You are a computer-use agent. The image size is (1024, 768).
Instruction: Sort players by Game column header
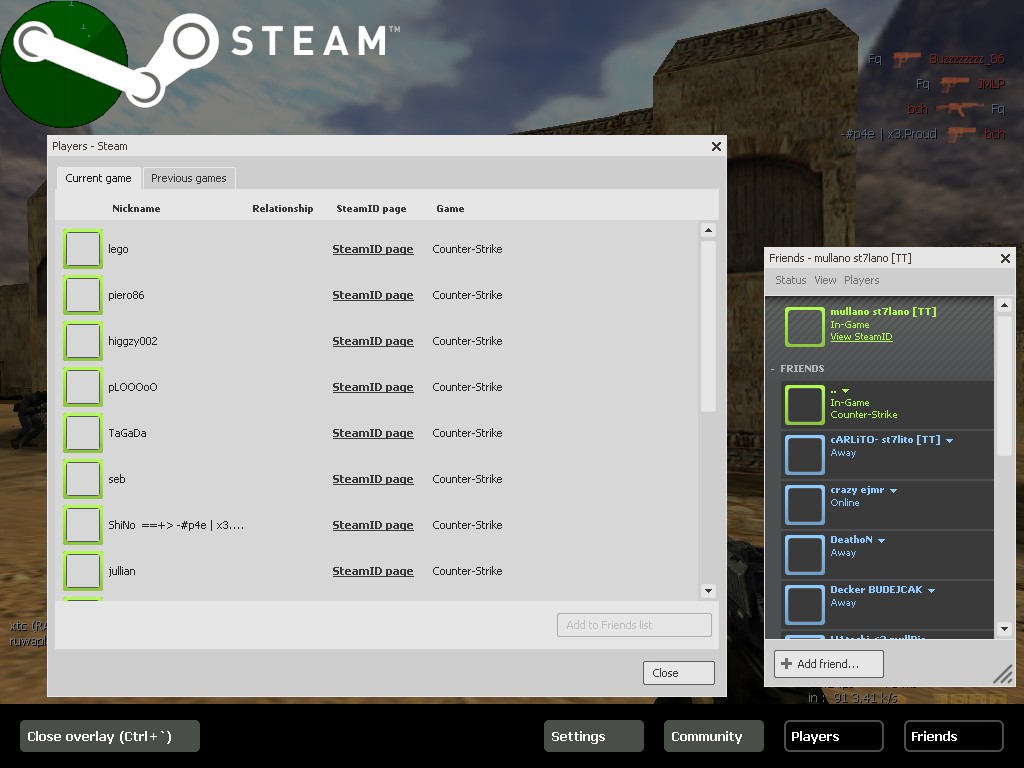click(450, 208)
